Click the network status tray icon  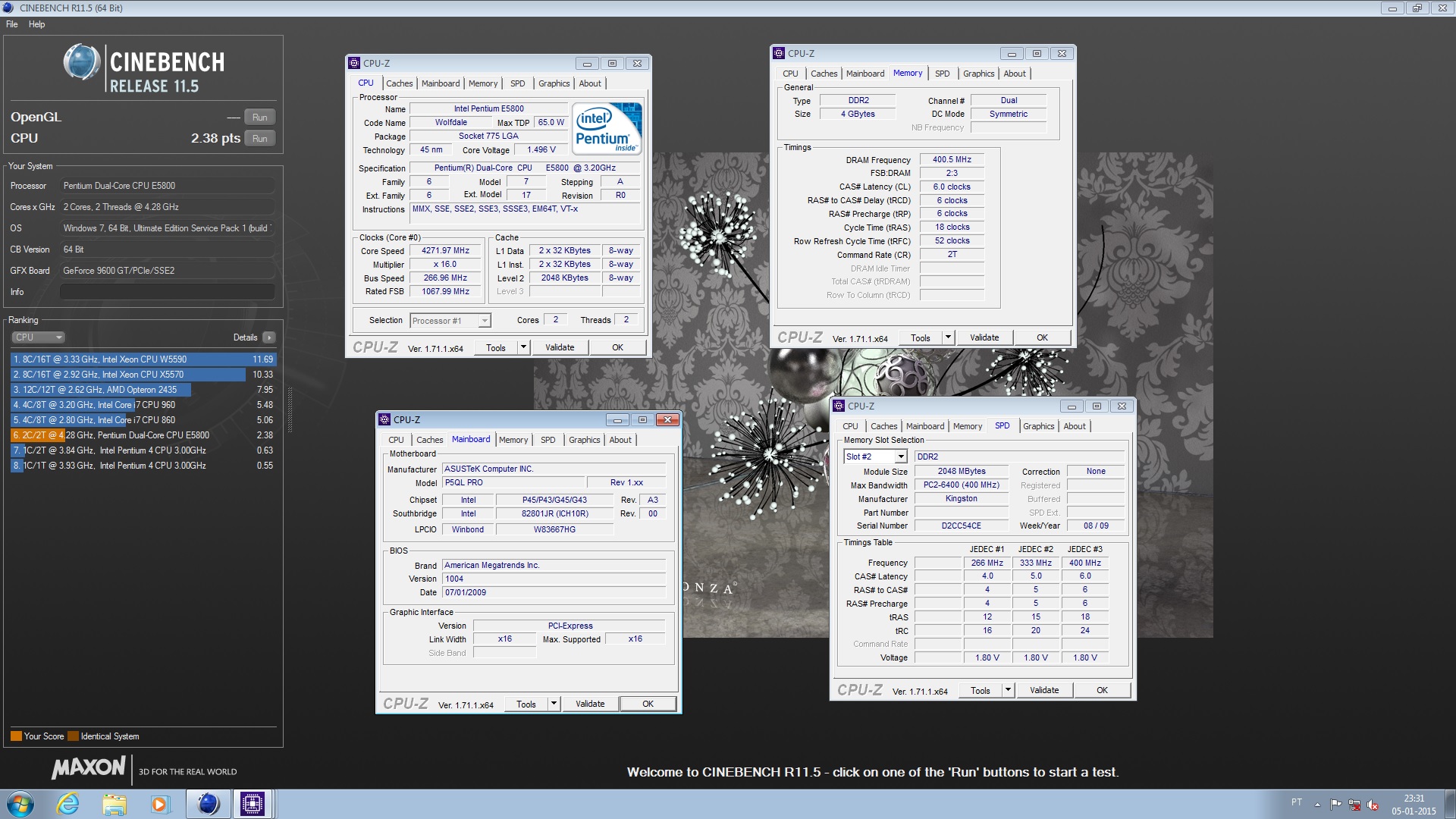point(1354,805)
